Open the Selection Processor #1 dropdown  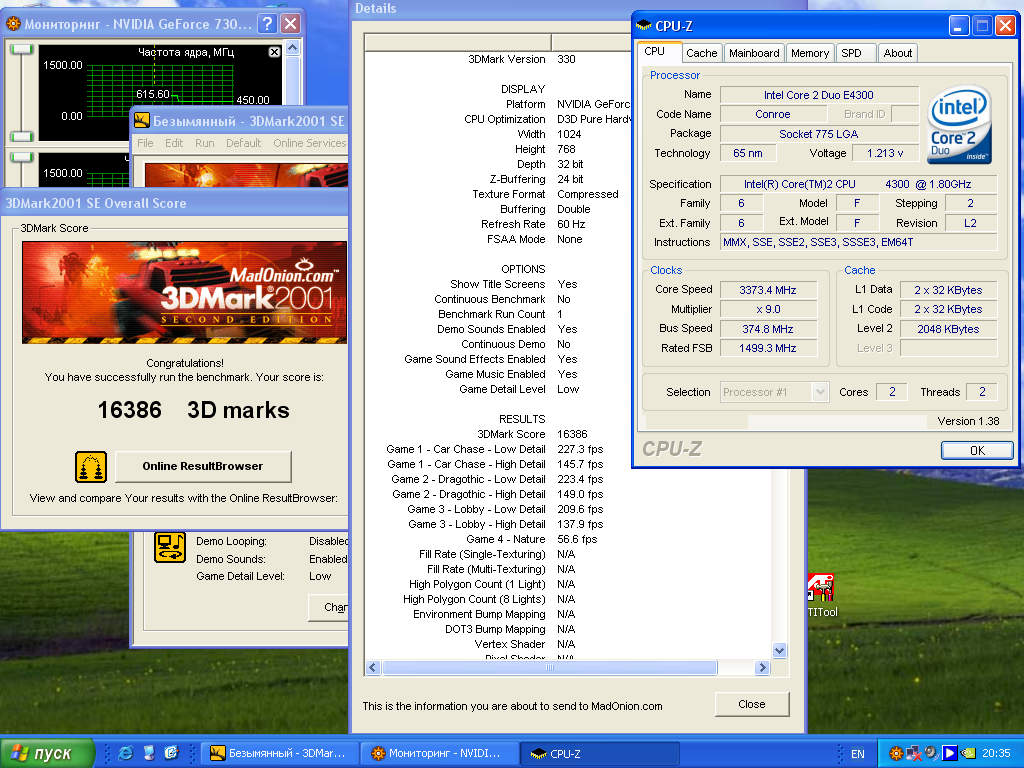tap(774, 392)
